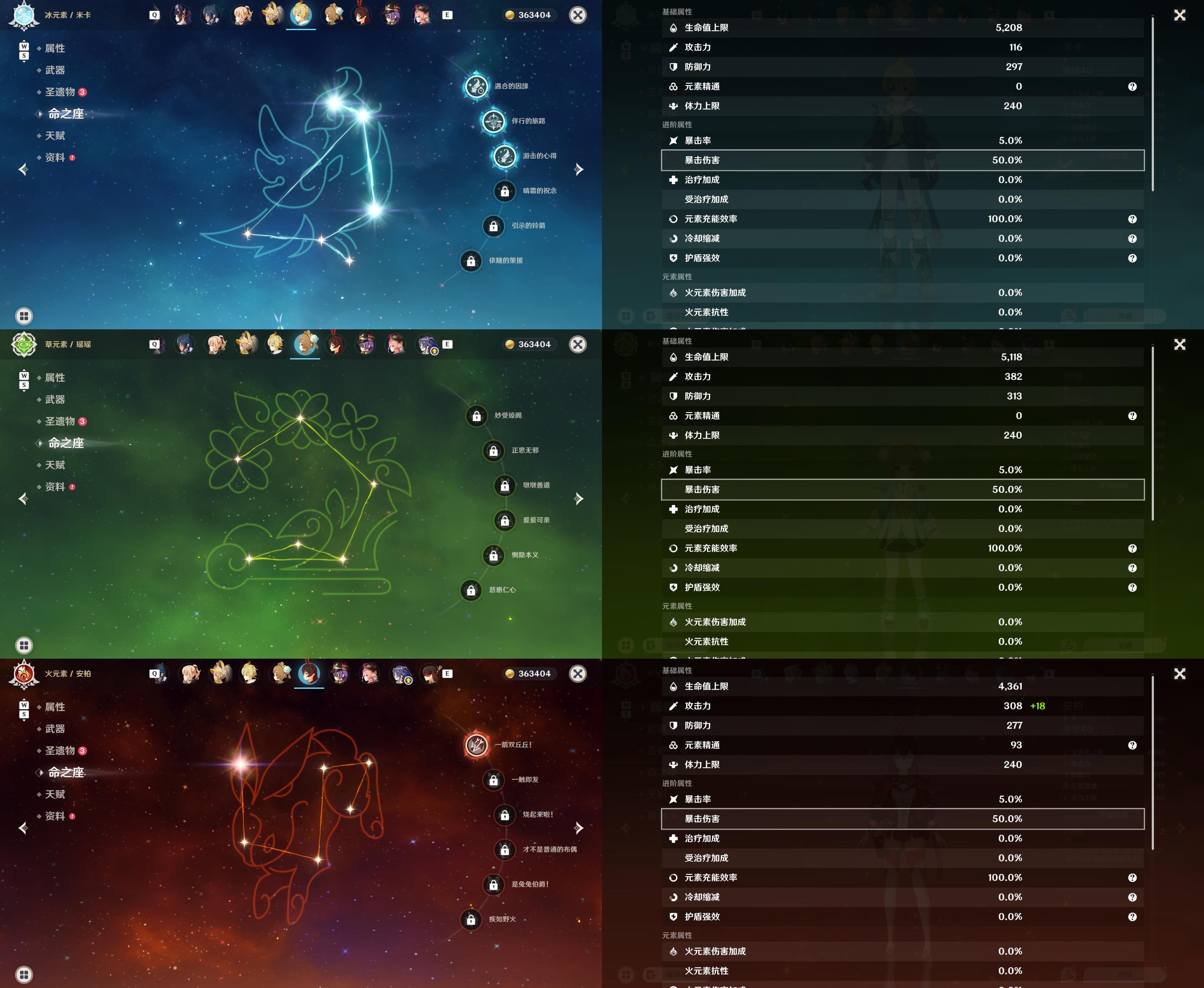This screenshot has width=1204, height=988.
Task: Open Mika's 遇合的因缘 constellation node
Action: [x=476, y=87]
